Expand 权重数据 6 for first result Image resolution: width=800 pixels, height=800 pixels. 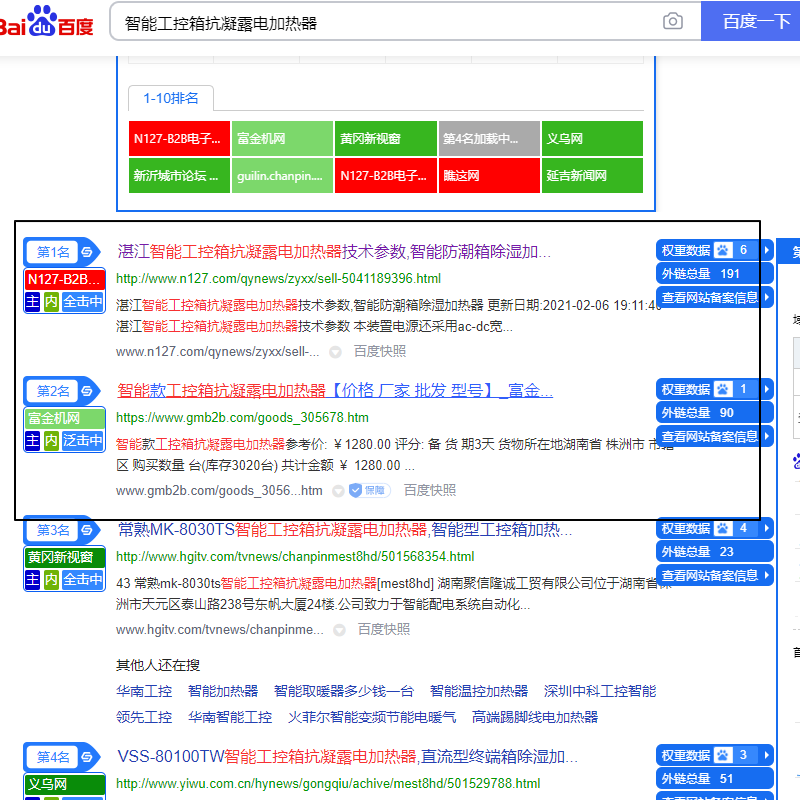[714, 250]
